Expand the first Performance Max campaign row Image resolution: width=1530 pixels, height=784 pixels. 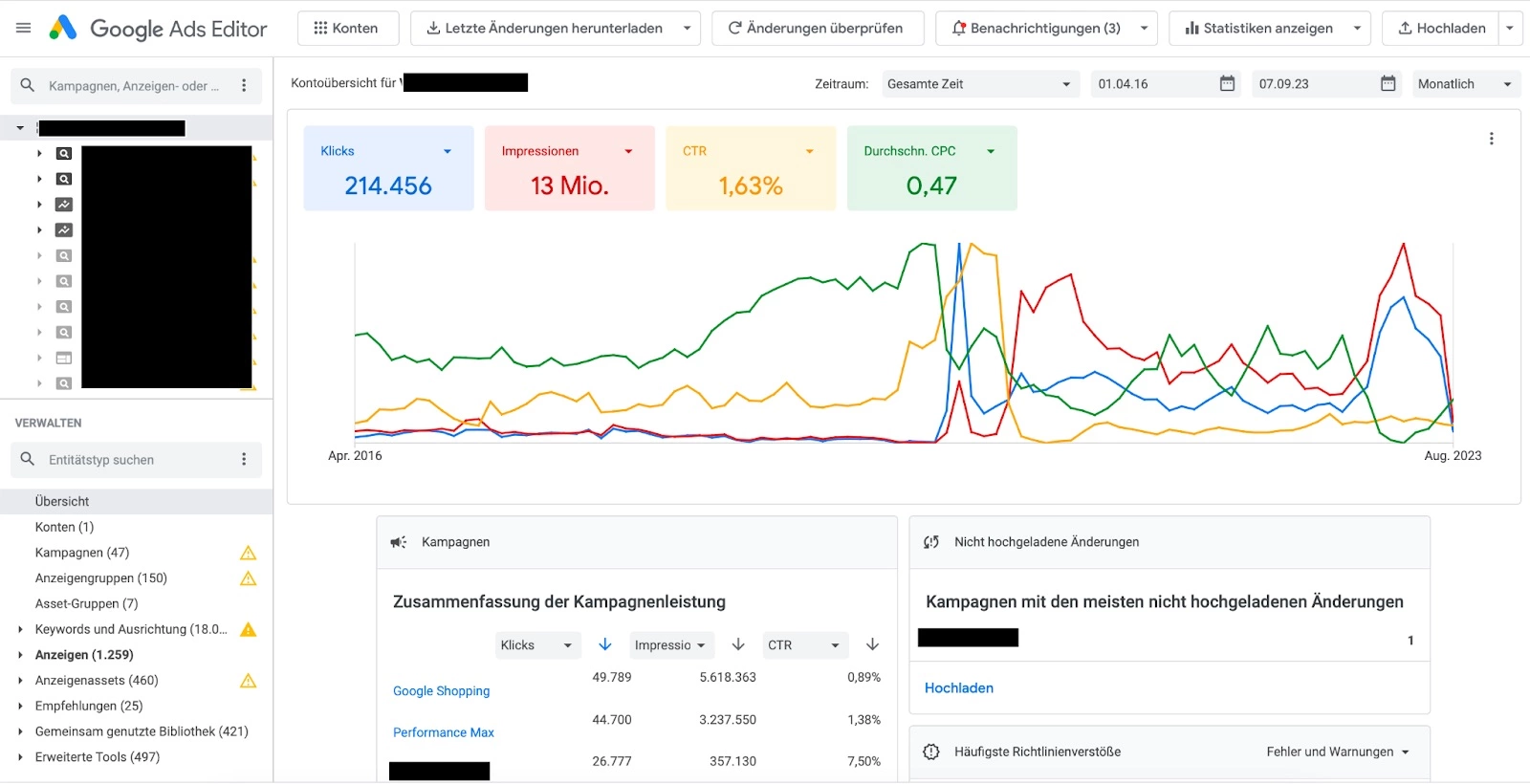pos(39,205)
